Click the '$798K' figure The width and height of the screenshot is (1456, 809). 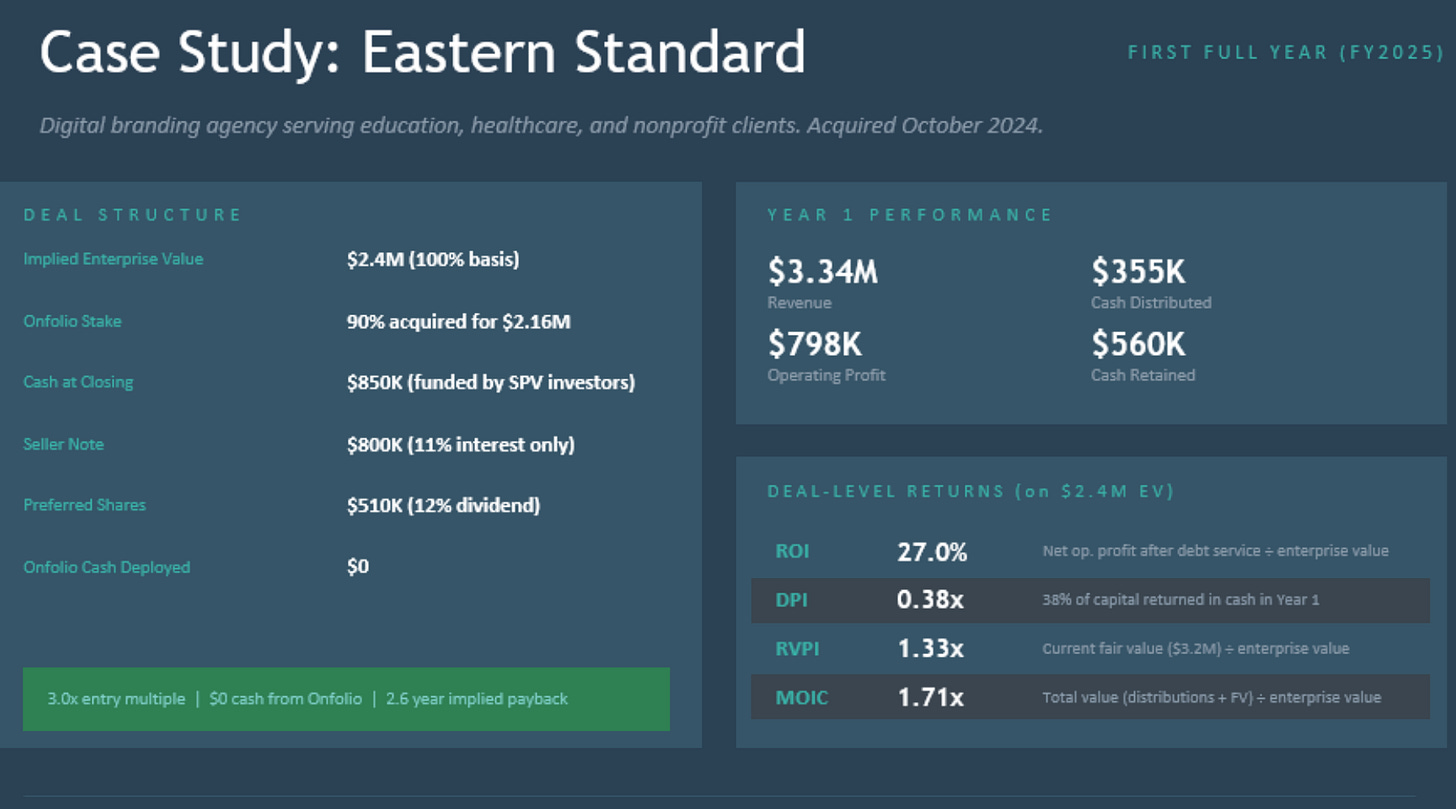coord(814,344)
